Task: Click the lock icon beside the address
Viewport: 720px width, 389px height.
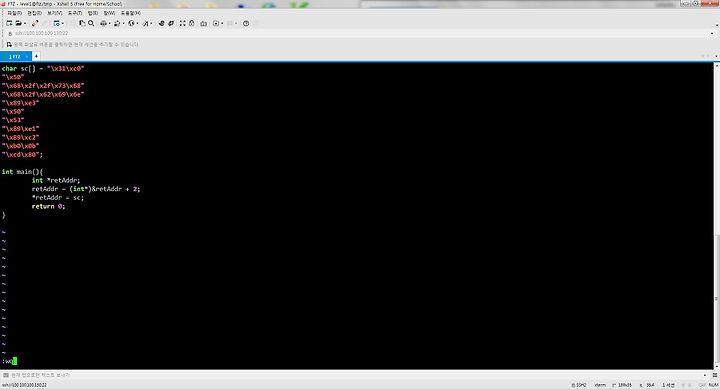Action: click(10, 34)
